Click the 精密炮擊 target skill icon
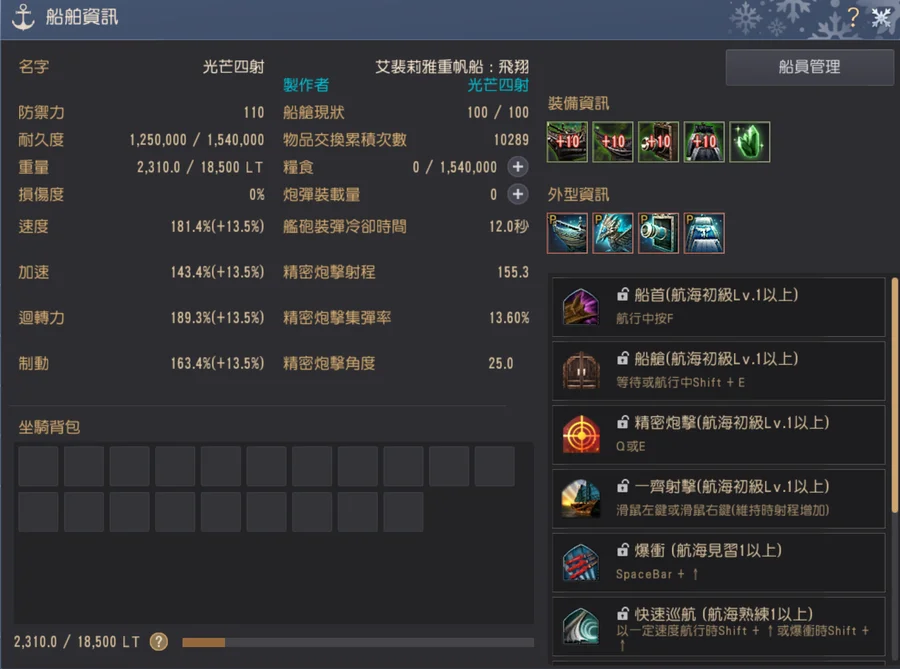 581,434
